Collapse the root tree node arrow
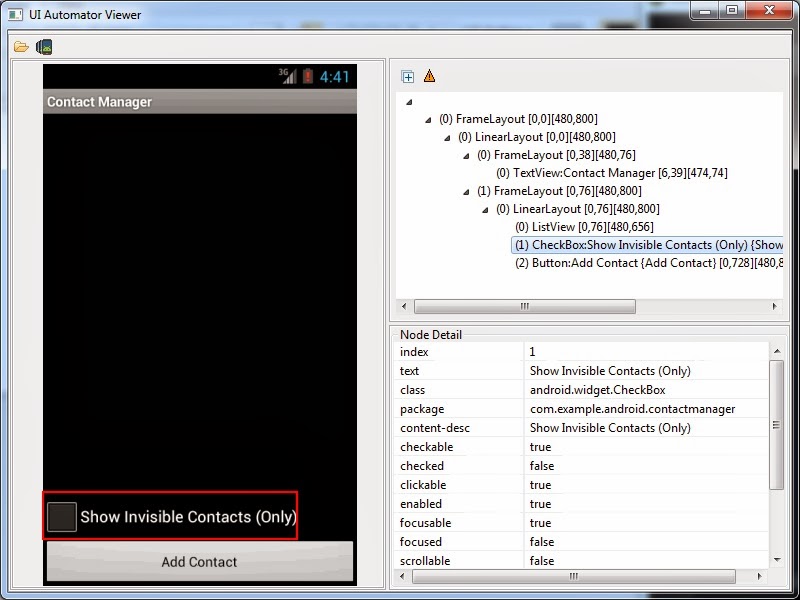The image size is (800, 600). [409, 102]
